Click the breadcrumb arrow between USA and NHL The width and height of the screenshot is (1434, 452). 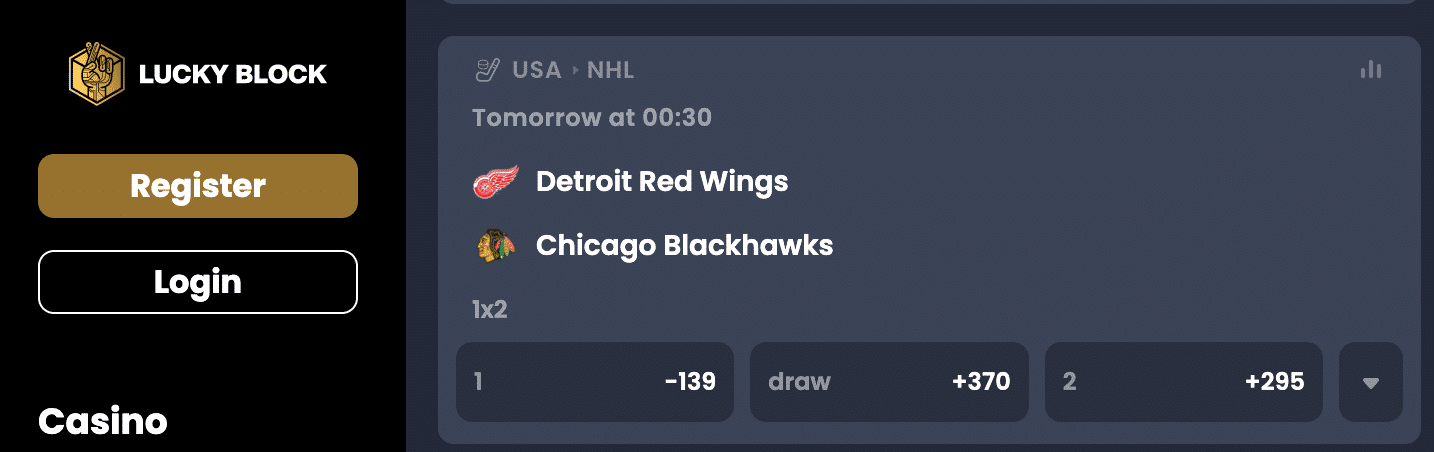tap(575, 71)
